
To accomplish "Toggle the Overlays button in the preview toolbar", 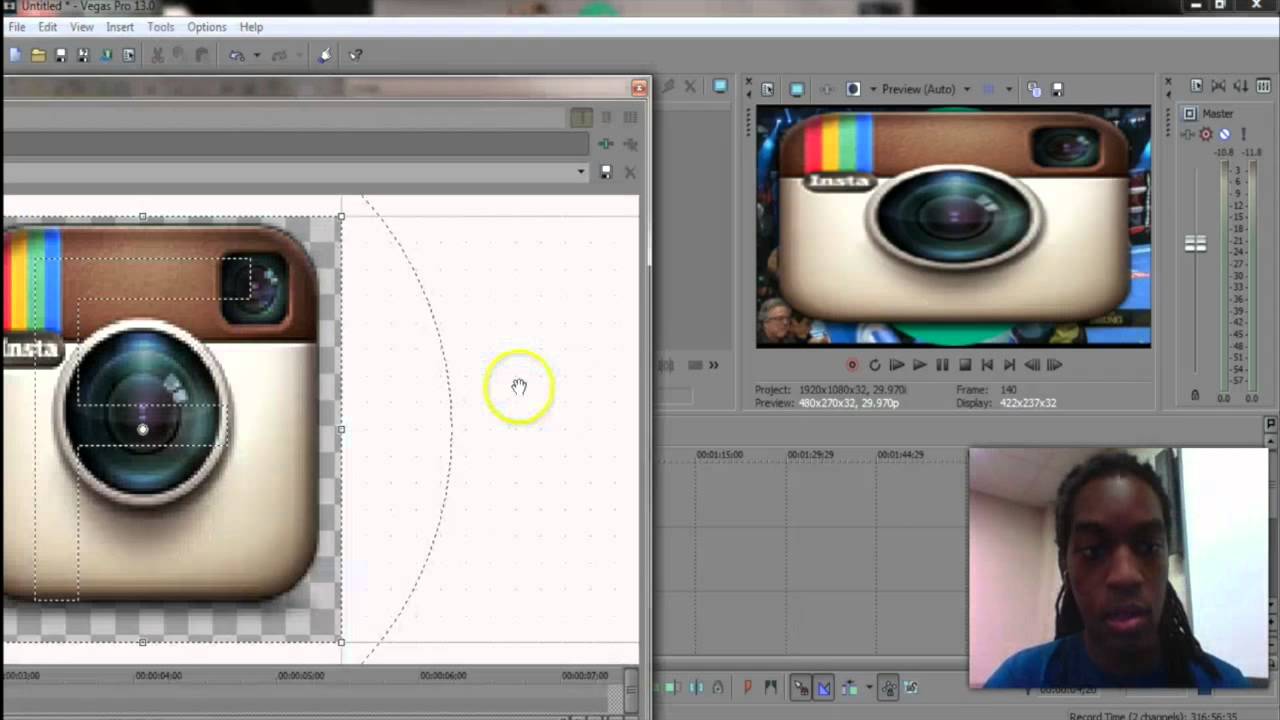I will coord(989,89).
